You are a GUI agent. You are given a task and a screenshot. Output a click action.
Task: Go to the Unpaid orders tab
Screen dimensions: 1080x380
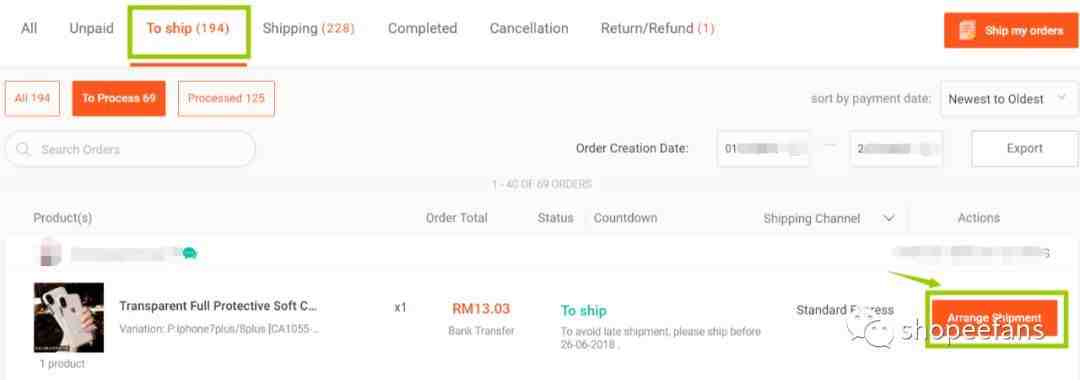pyautogui.click(x=92, y=29)
